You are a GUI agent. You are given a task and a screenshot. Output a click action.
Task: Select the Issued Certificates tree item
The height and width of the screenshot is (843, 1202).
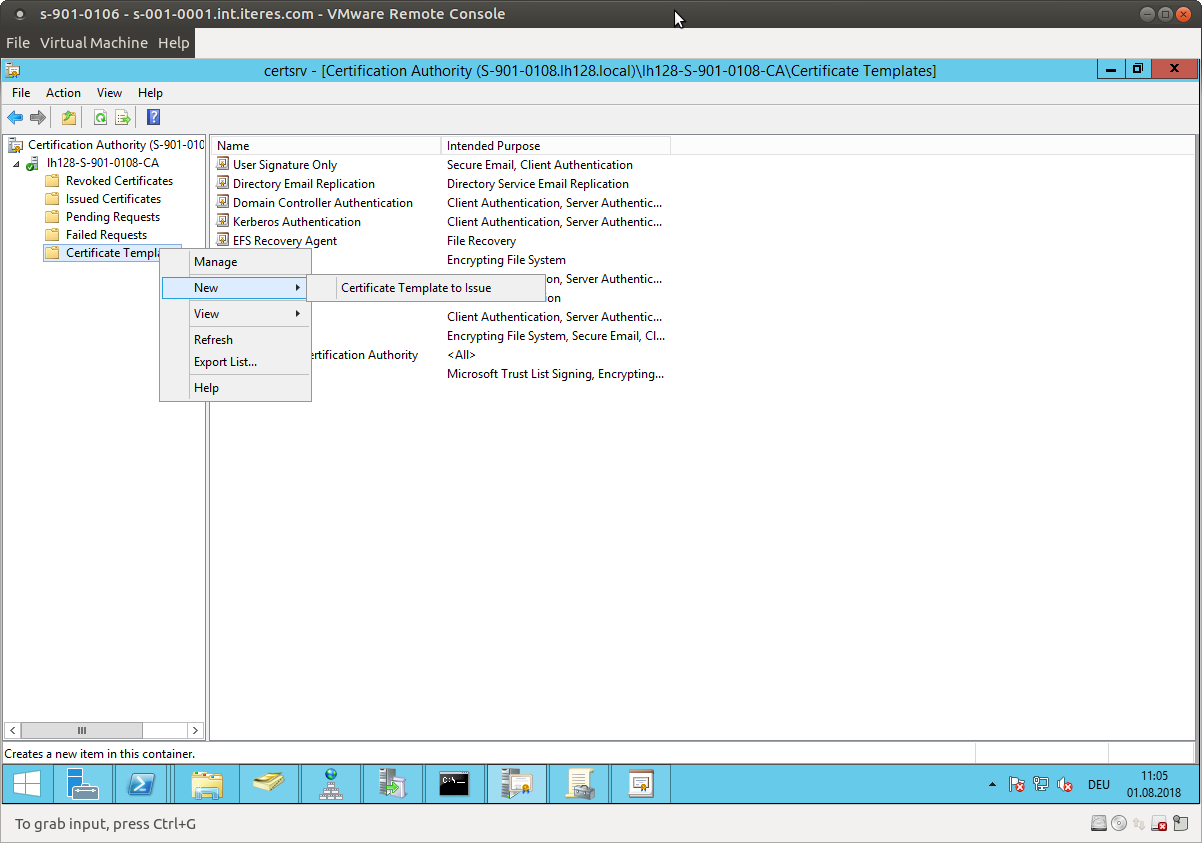(113, 199)
